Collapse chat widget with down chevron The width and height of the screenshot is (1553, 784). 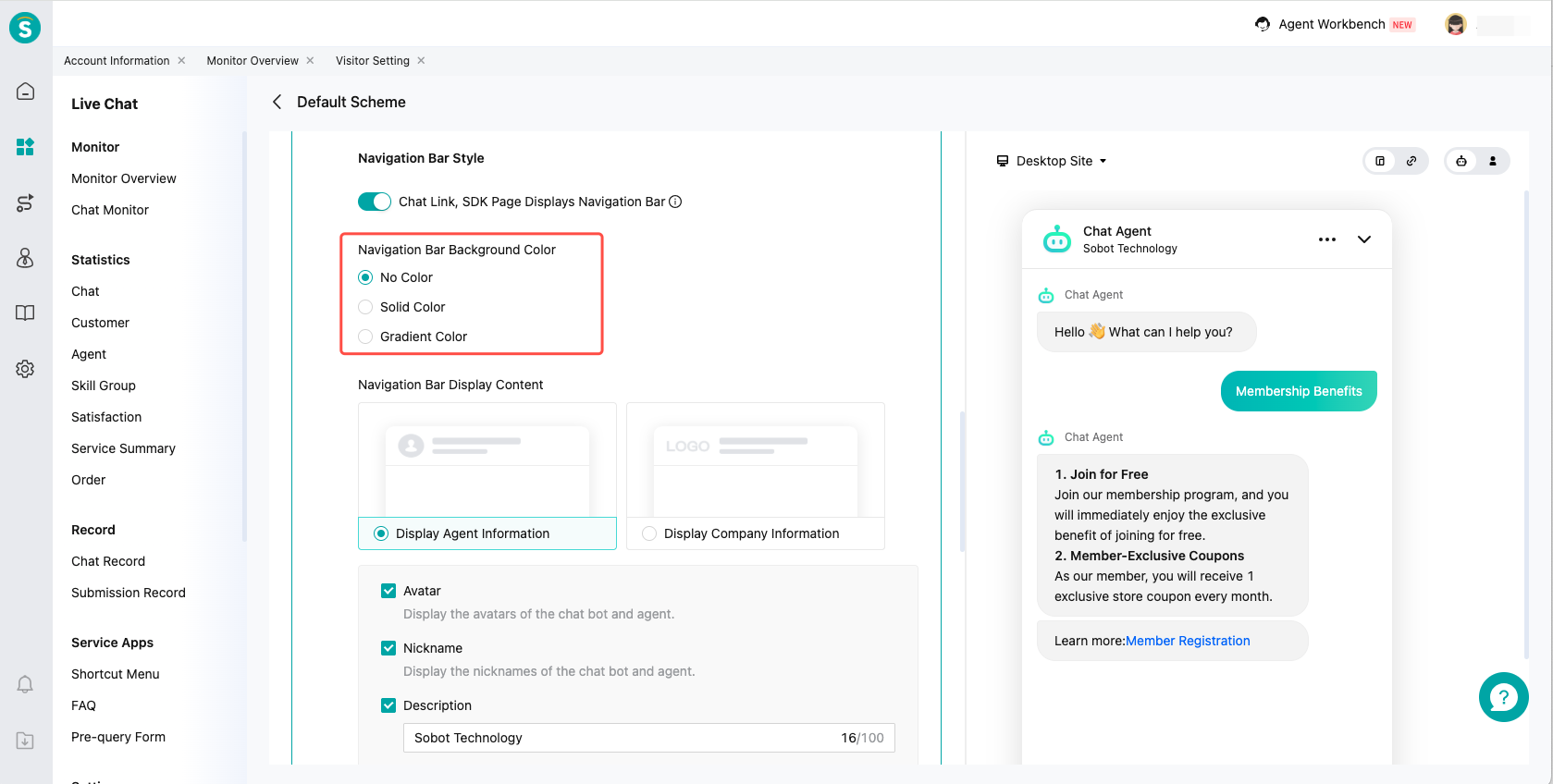coord(1363,239)
